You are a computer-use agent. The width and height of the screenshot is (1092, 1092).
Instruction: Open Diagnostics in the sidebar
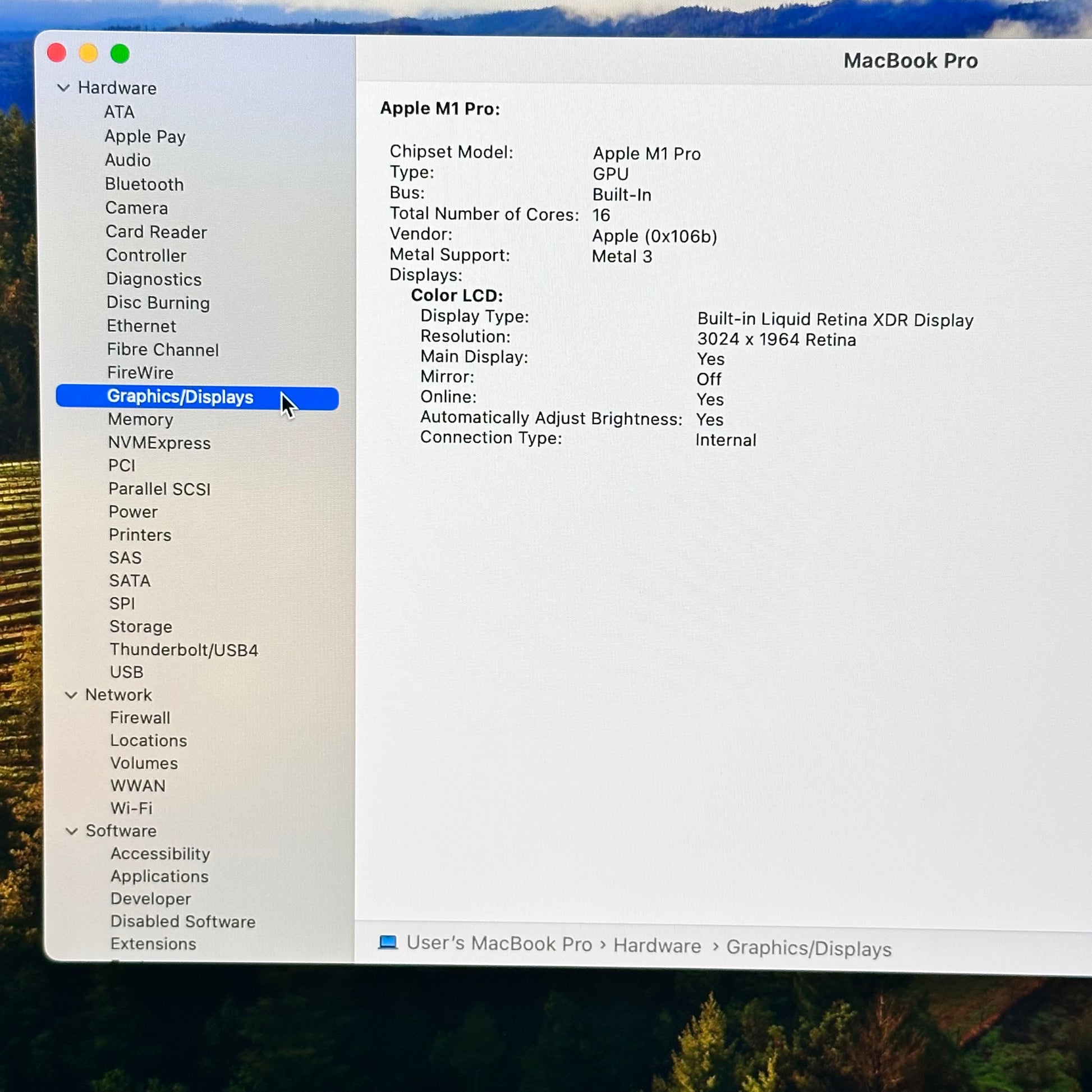click(154, 279)
